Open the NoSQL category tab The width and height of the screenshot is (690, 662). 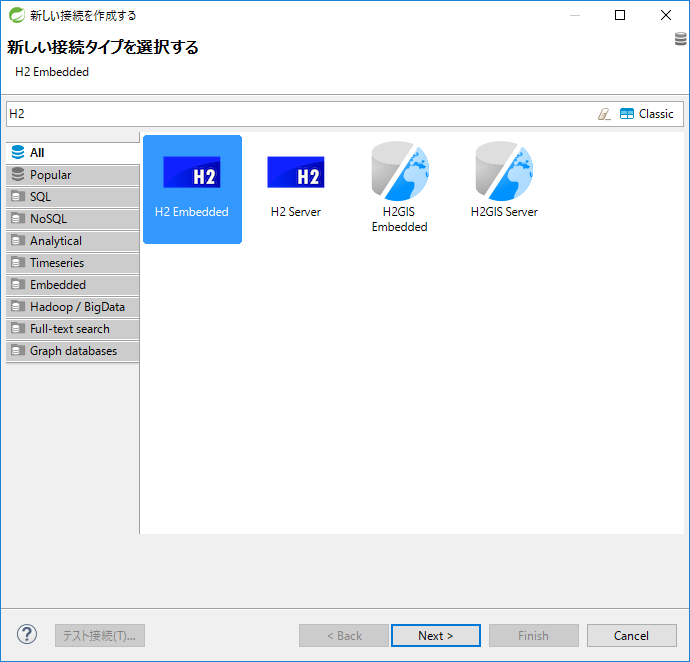[x=73, y=219]
